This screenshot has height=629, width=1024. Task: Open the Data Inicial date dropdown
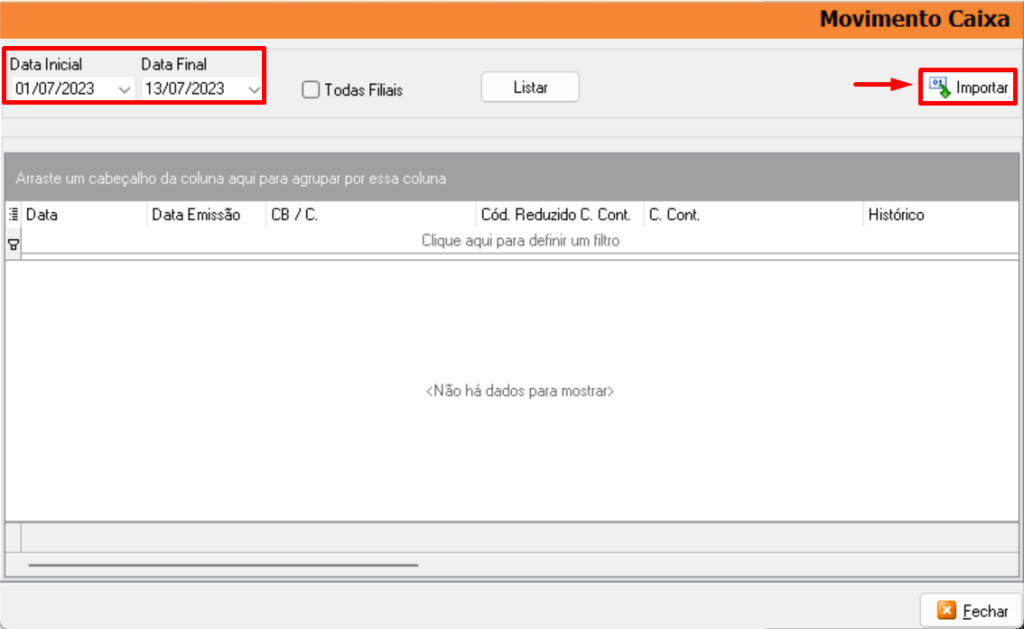coord(124,89)
